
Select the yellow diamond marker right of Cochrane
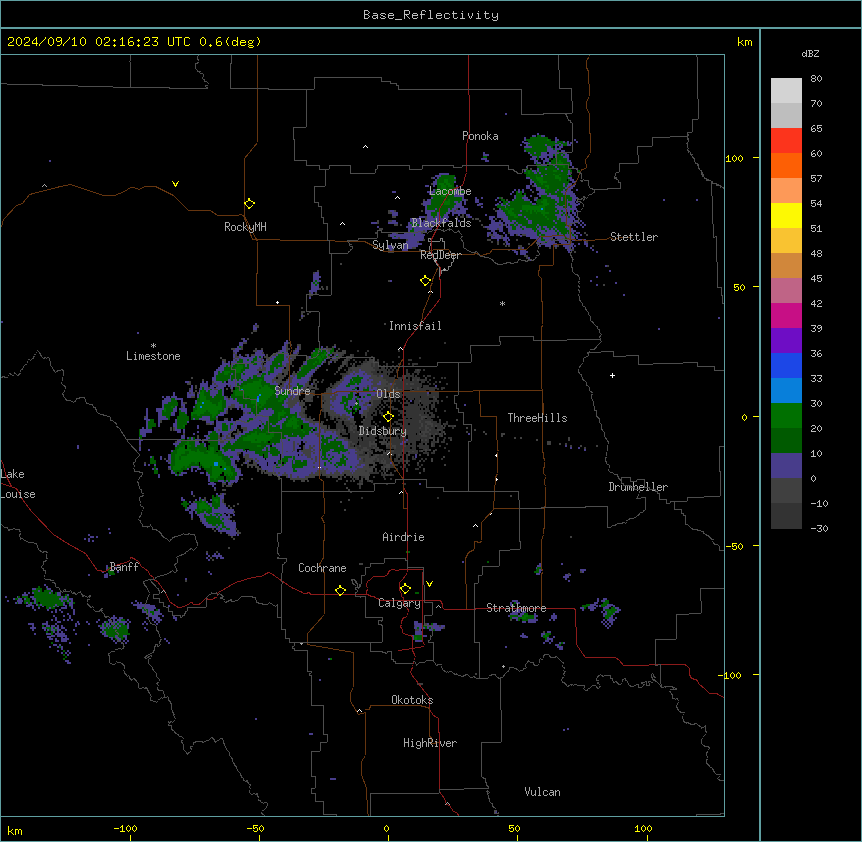click(340, 590)
